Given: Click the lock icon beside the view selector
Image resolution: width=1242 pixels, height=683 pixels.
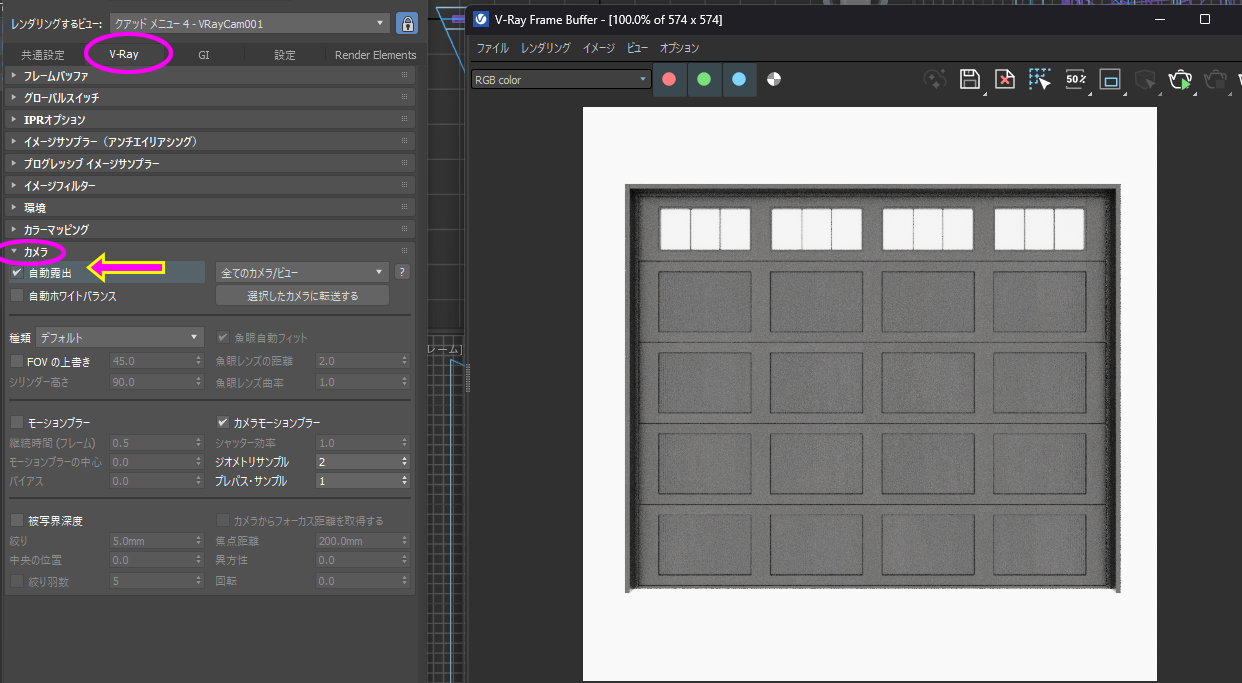Looking at the screenshot, I should (406, 23).
